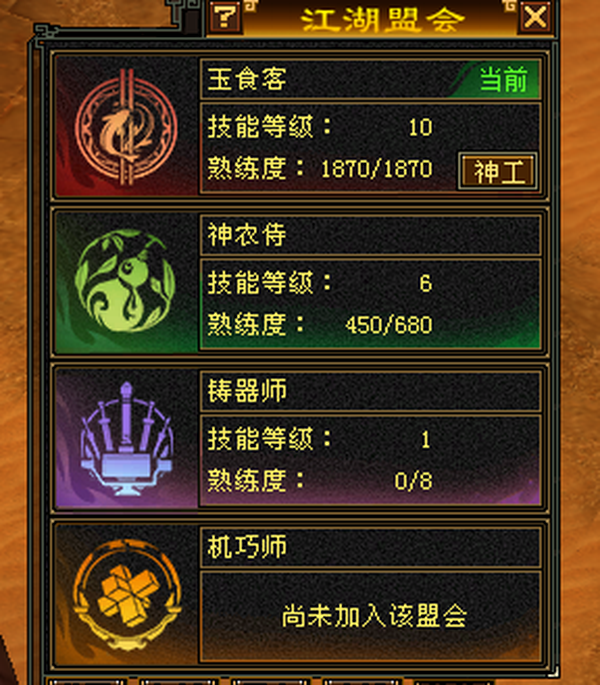Select the green 神农侍 gourd emblem
The height and width of the screenshot is (685, 600).
click(x=126, y=282)
